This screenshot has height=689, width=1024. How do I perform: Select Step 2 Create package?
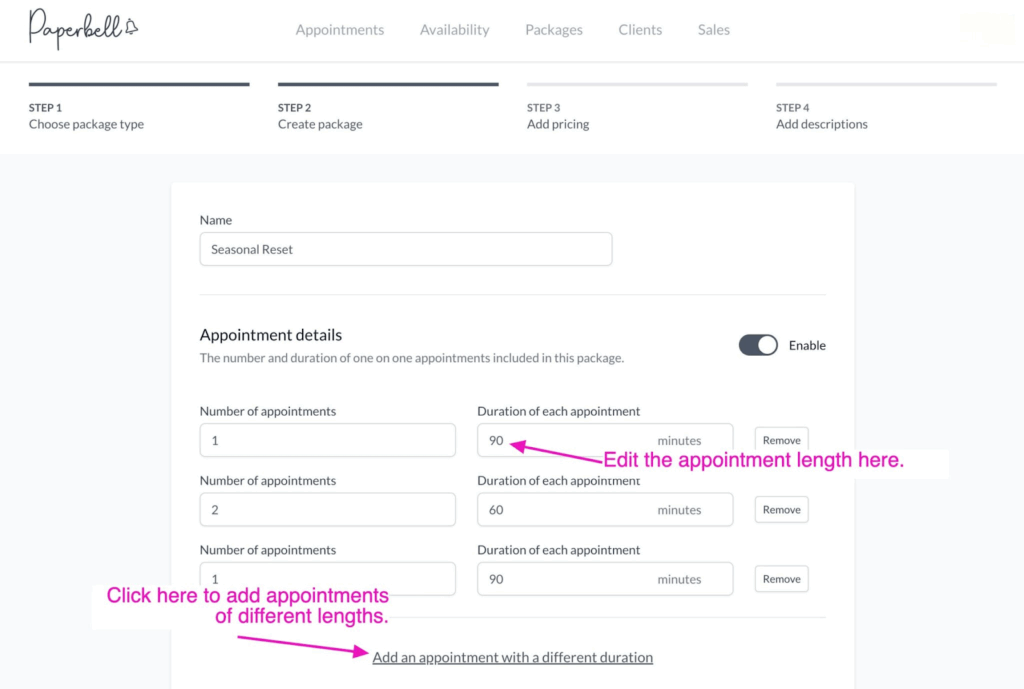[320, 116]
